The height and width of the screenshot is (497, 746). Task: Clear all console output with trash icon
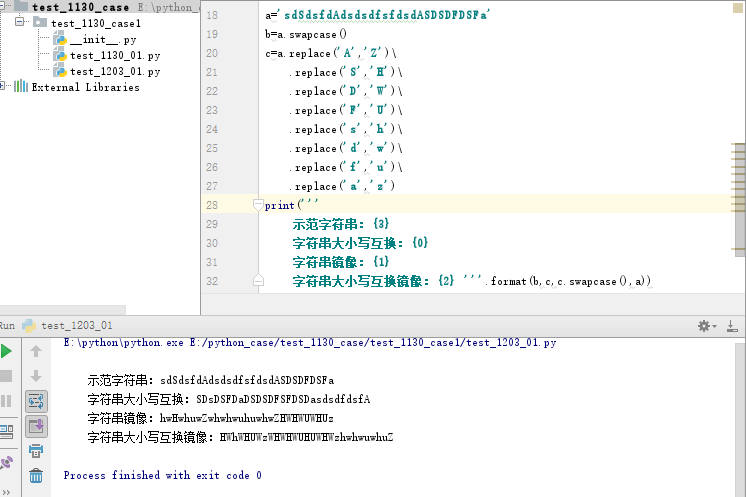(x=36, y=477)
